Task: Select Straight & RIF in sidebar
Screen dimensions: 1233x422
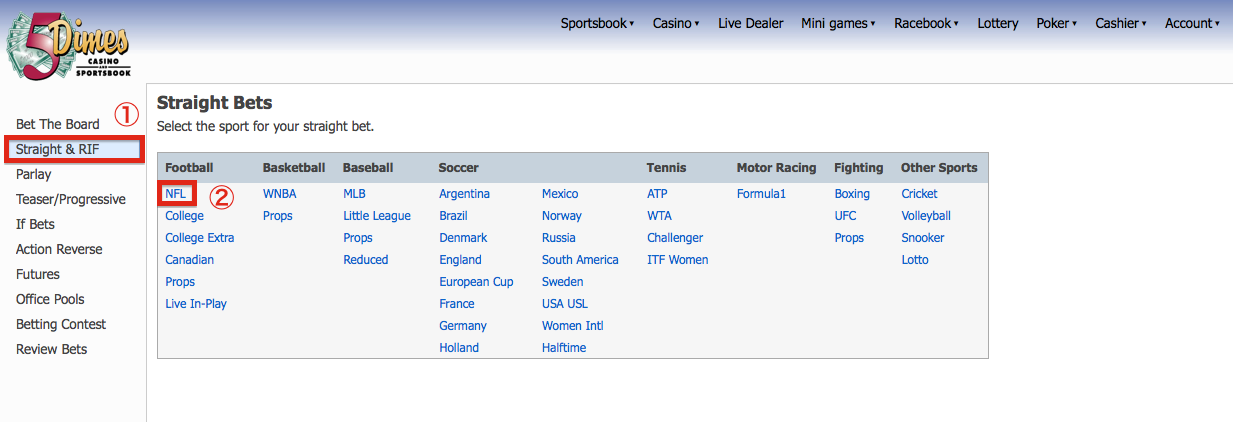Action: (x=76, y=150)
